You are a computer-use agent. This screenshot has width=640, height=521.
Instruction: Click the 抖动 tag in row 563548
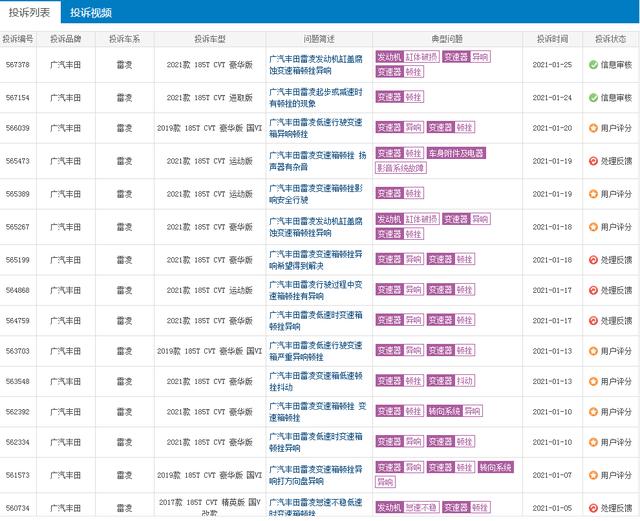464,381
